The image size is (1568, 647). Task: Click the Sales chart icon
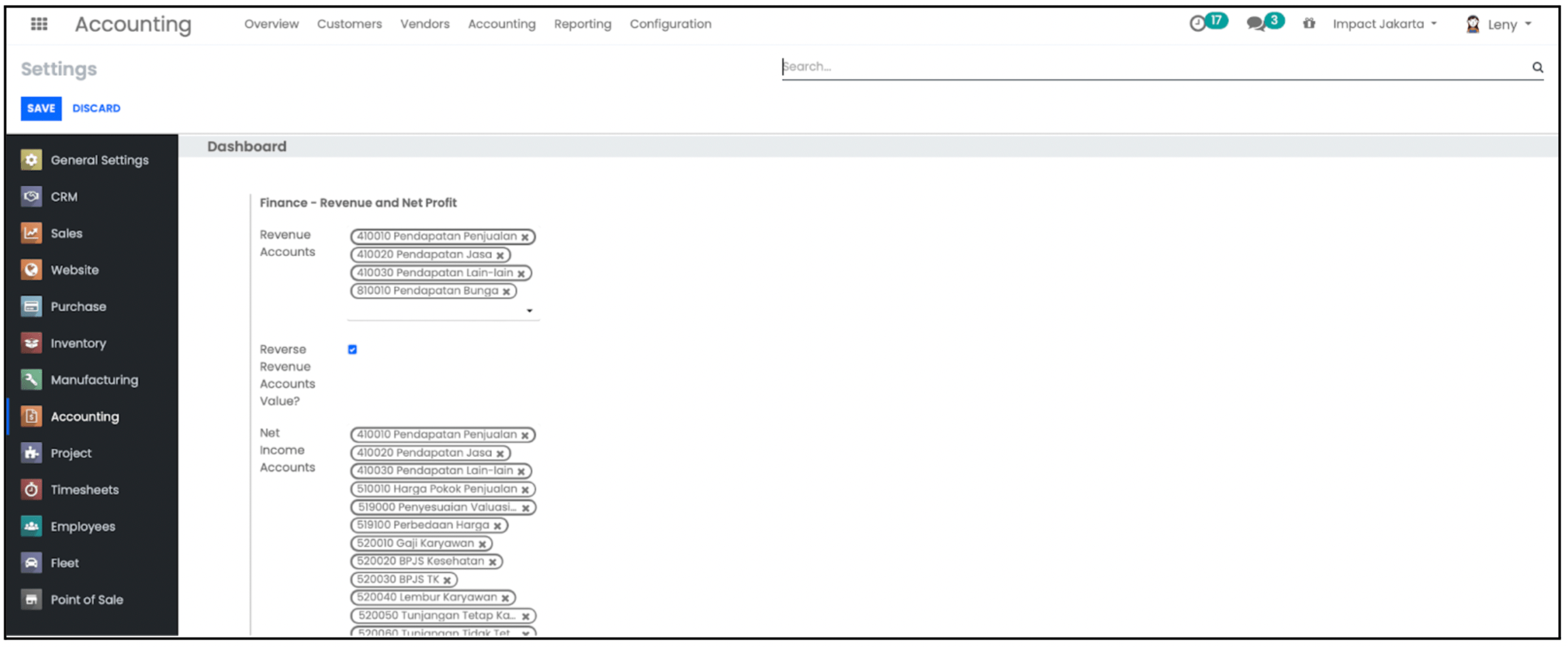pos(31,233)
